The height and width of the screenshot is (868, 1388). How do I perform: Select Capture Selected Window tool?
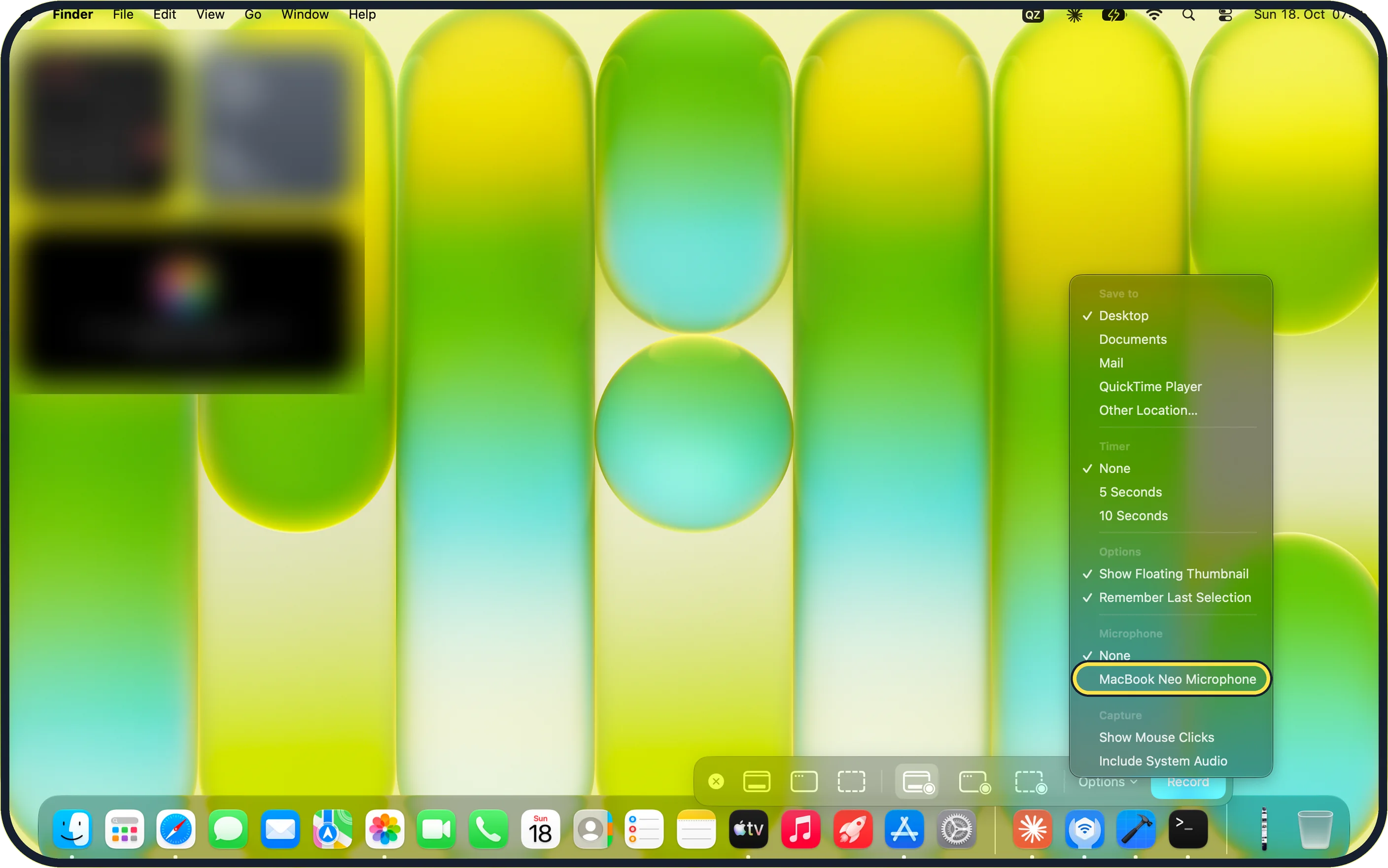pyautogui.click(x=803, y=781)
